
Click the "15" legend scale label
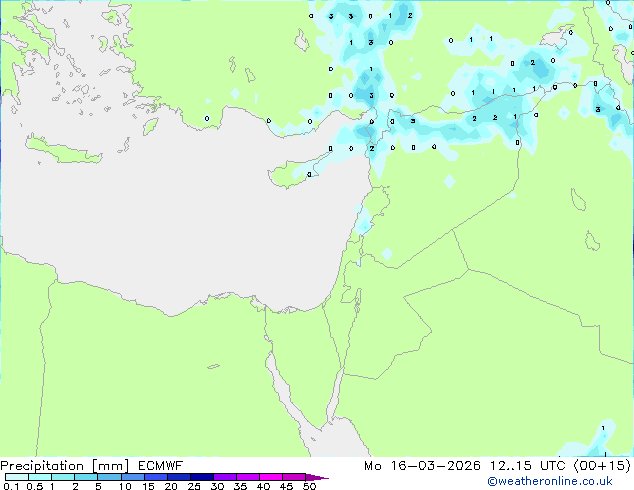coord(148,486)
